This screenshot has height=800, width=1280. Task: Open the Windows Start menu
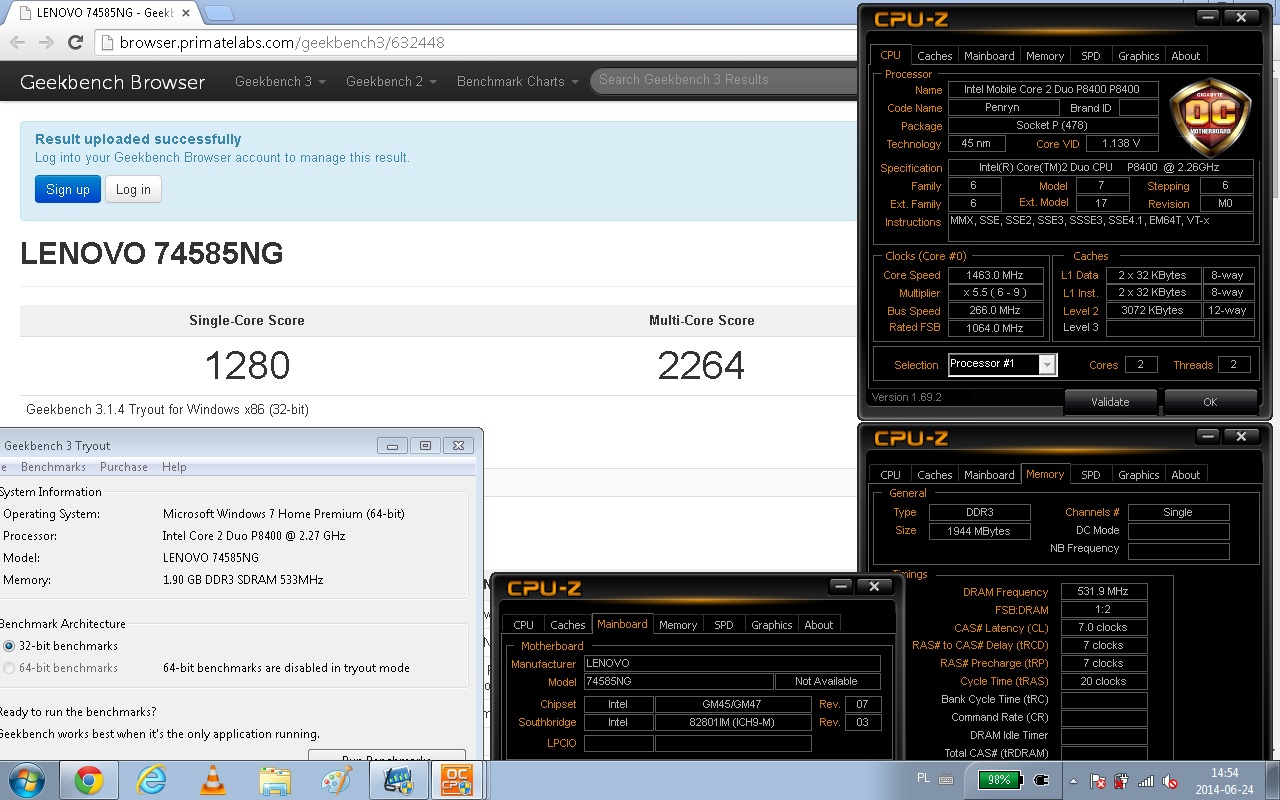(27, 780)
